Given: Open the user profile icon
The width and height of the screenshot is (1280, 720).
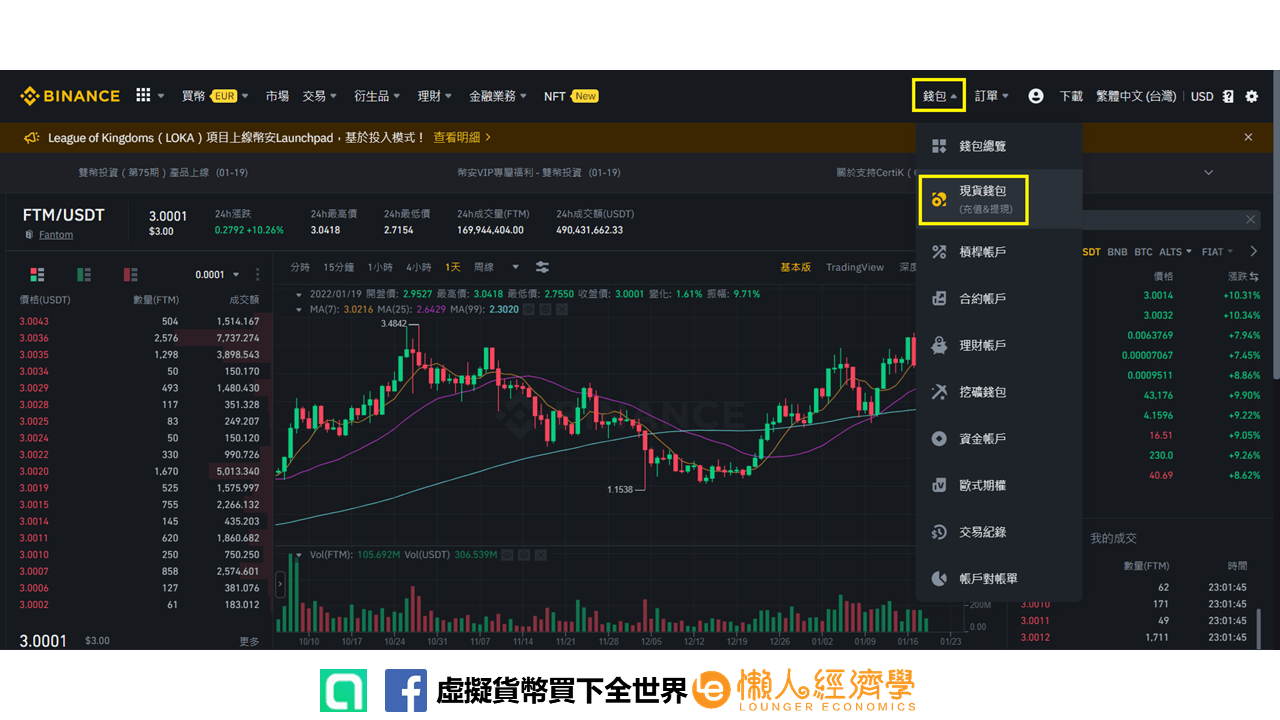Looking at the screenshot, I should pos(1036,96).
